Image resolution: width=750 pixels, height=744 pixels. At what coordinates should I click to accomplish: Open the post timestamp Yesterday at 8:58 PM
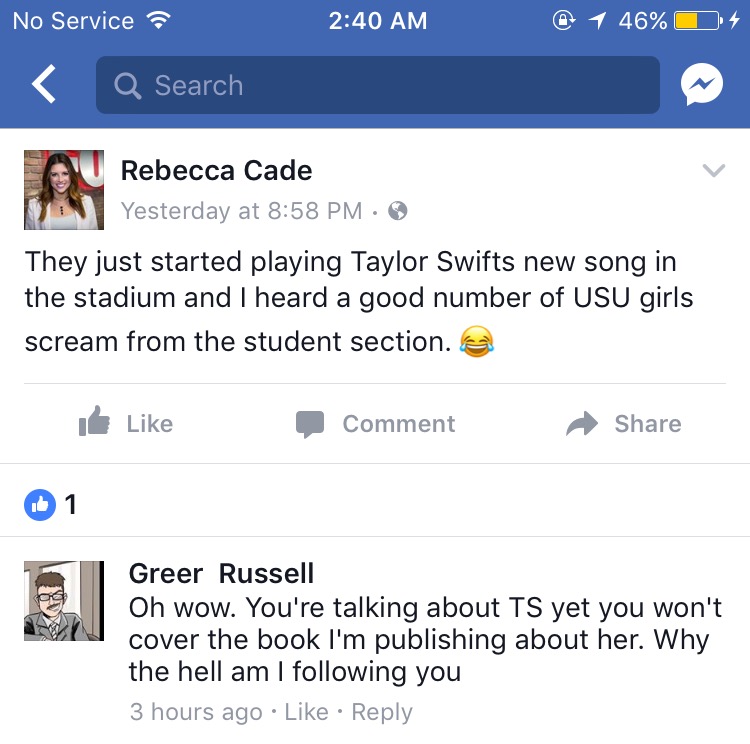pyautogui.click(x=242, y=211)
